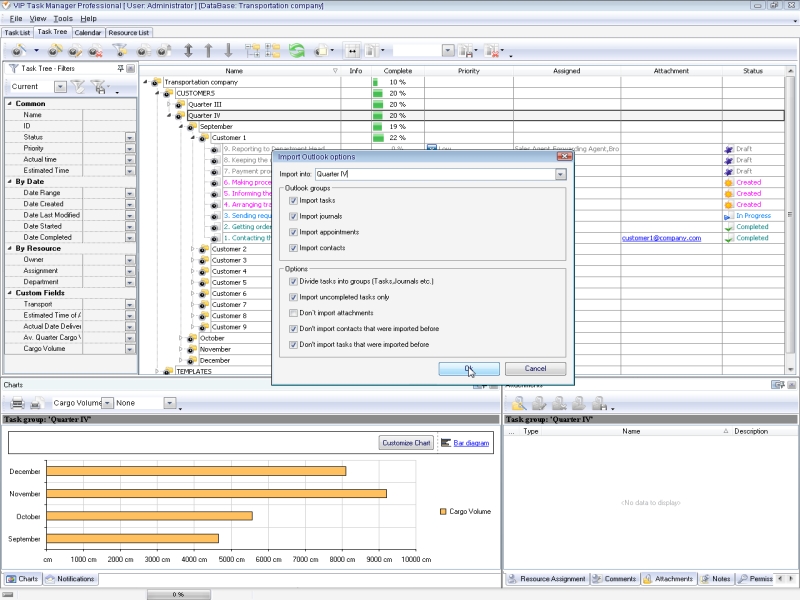800x600 pixels.
Task: Click the Bar diagram link
Action: tap(472, 442)
